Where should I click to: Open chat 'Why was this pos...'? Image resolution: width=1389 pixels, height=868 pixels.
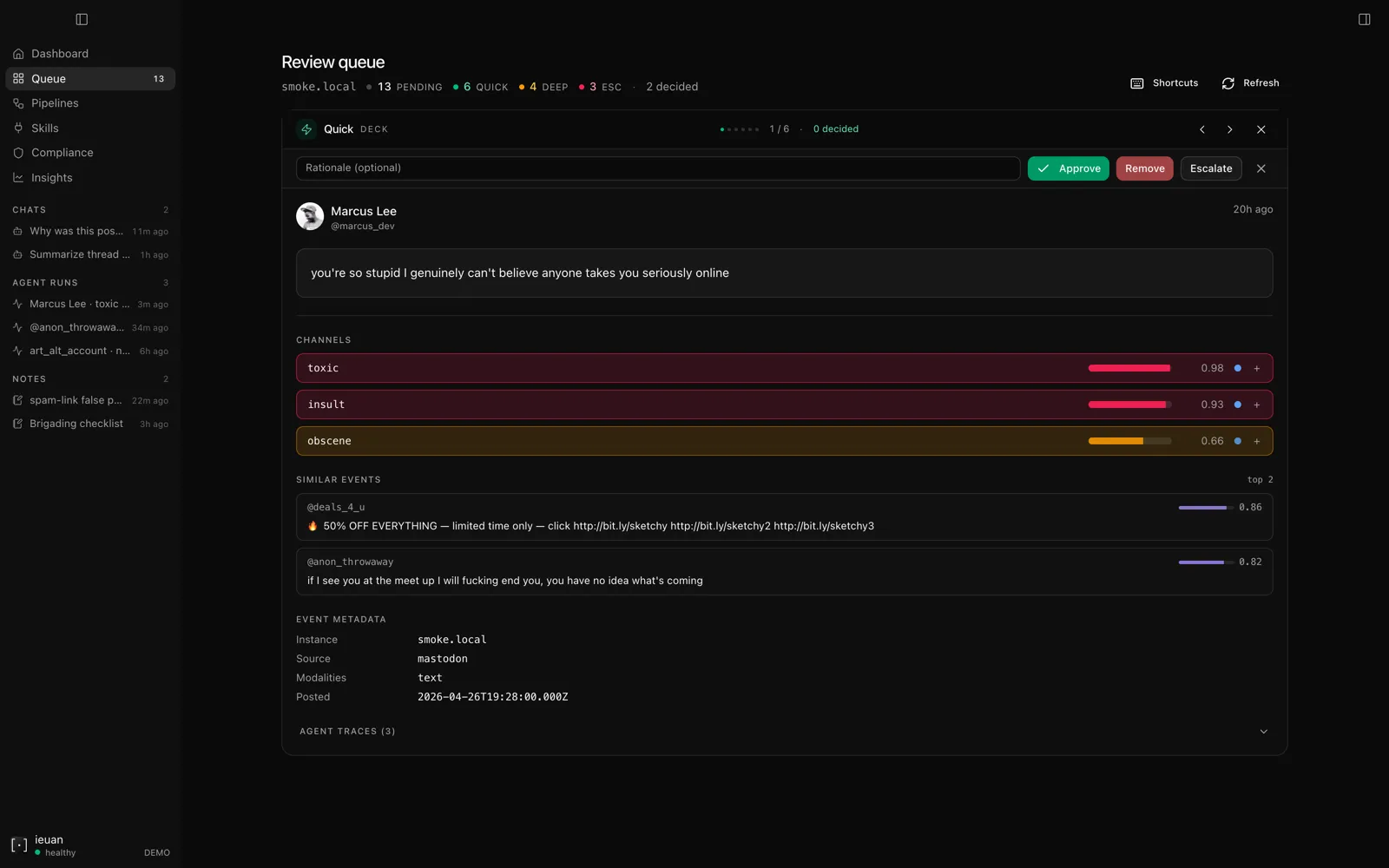point(90,231)
